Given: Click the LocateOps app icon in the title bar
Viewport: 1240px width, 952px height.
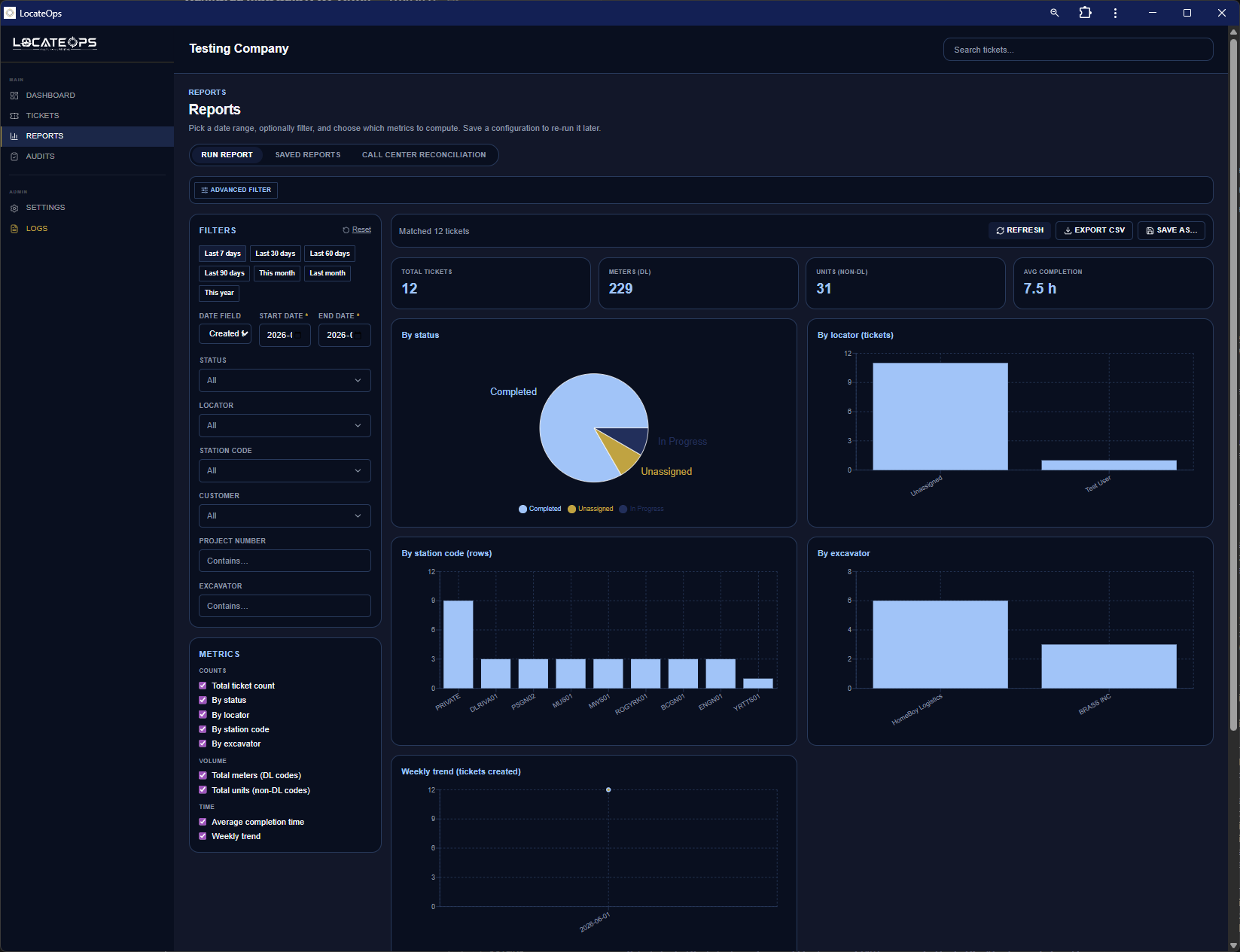Looking at the screenshot, I should click(10, 13).
